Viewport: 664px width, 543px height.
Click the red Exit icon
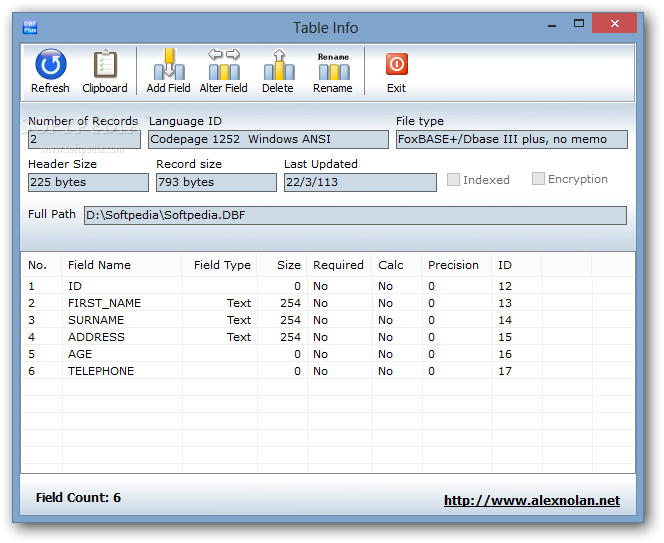(x=397, y=64)
